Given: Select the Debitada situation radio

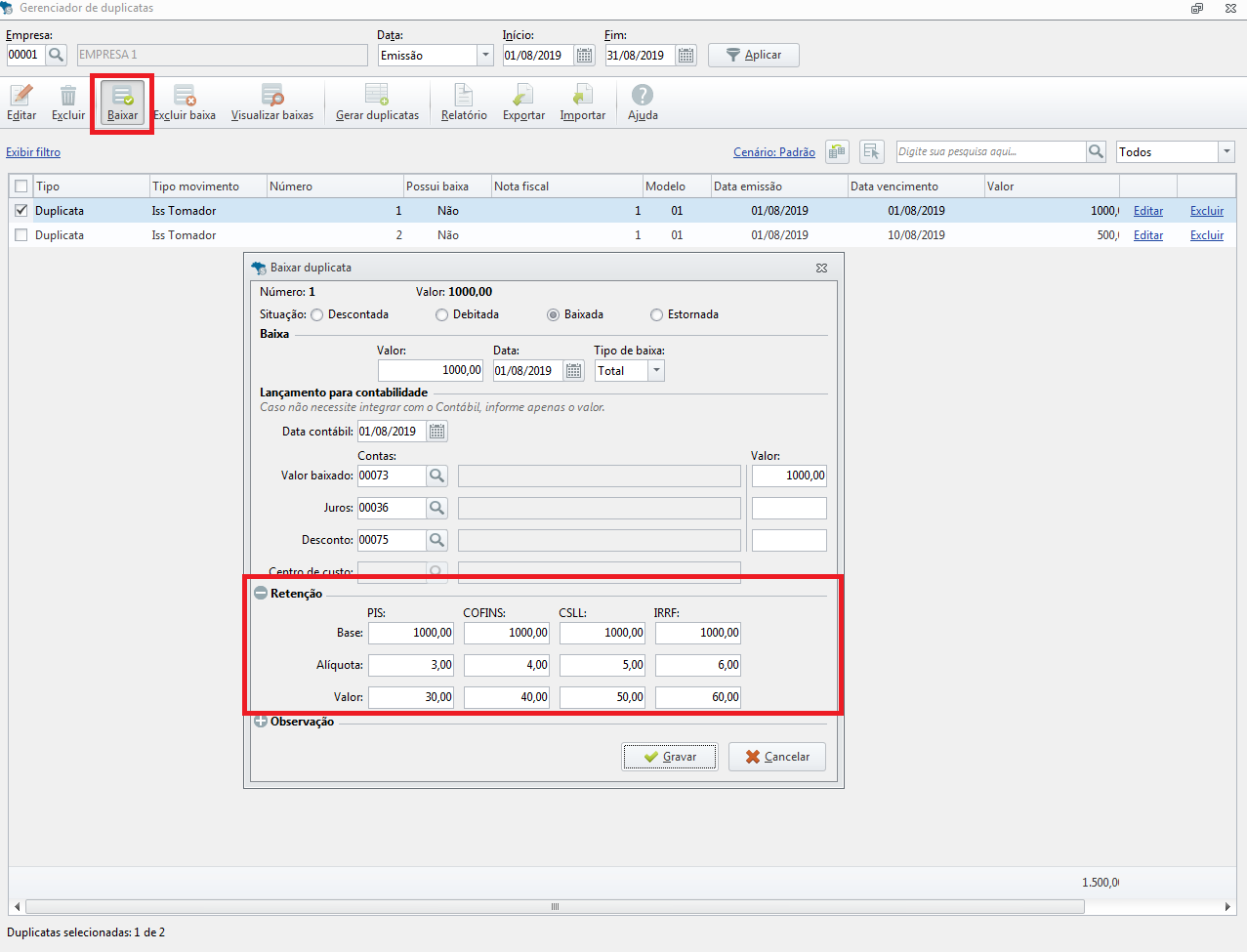Looking at the screenshot, I should coord(442,314).
